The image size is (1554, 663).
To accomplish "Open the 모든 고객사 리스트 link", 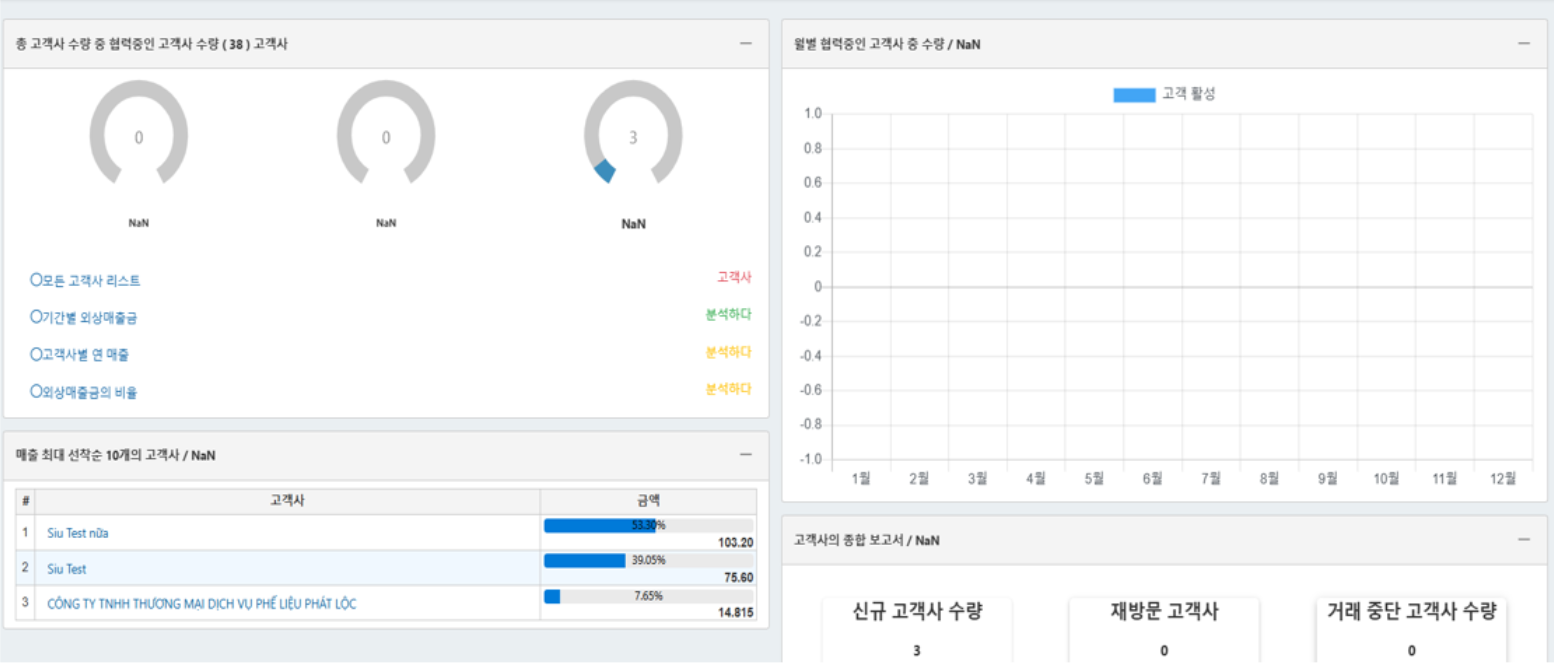I will 86,281.
